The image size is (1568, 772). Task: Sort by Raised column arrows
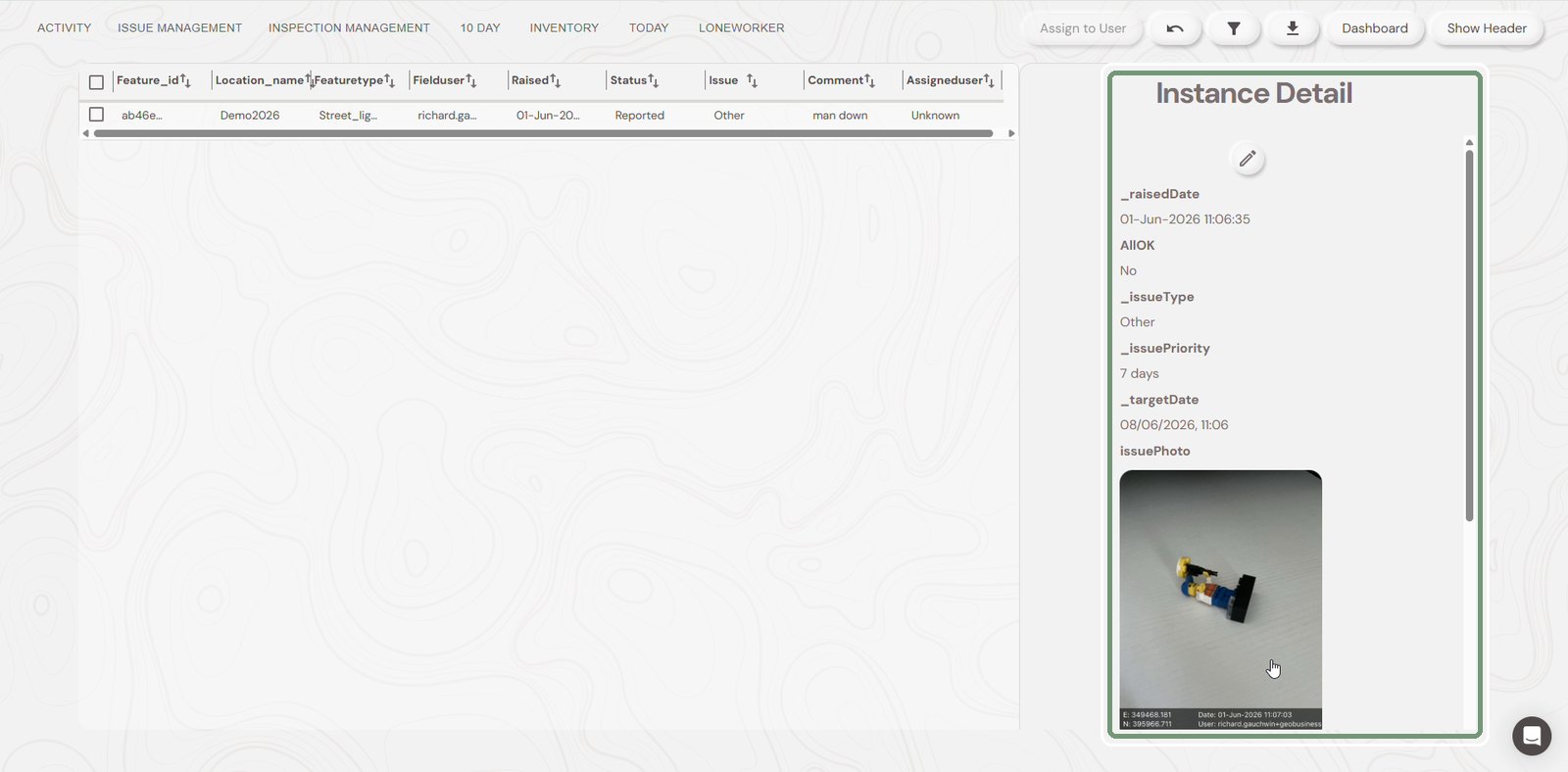(555, 80)
